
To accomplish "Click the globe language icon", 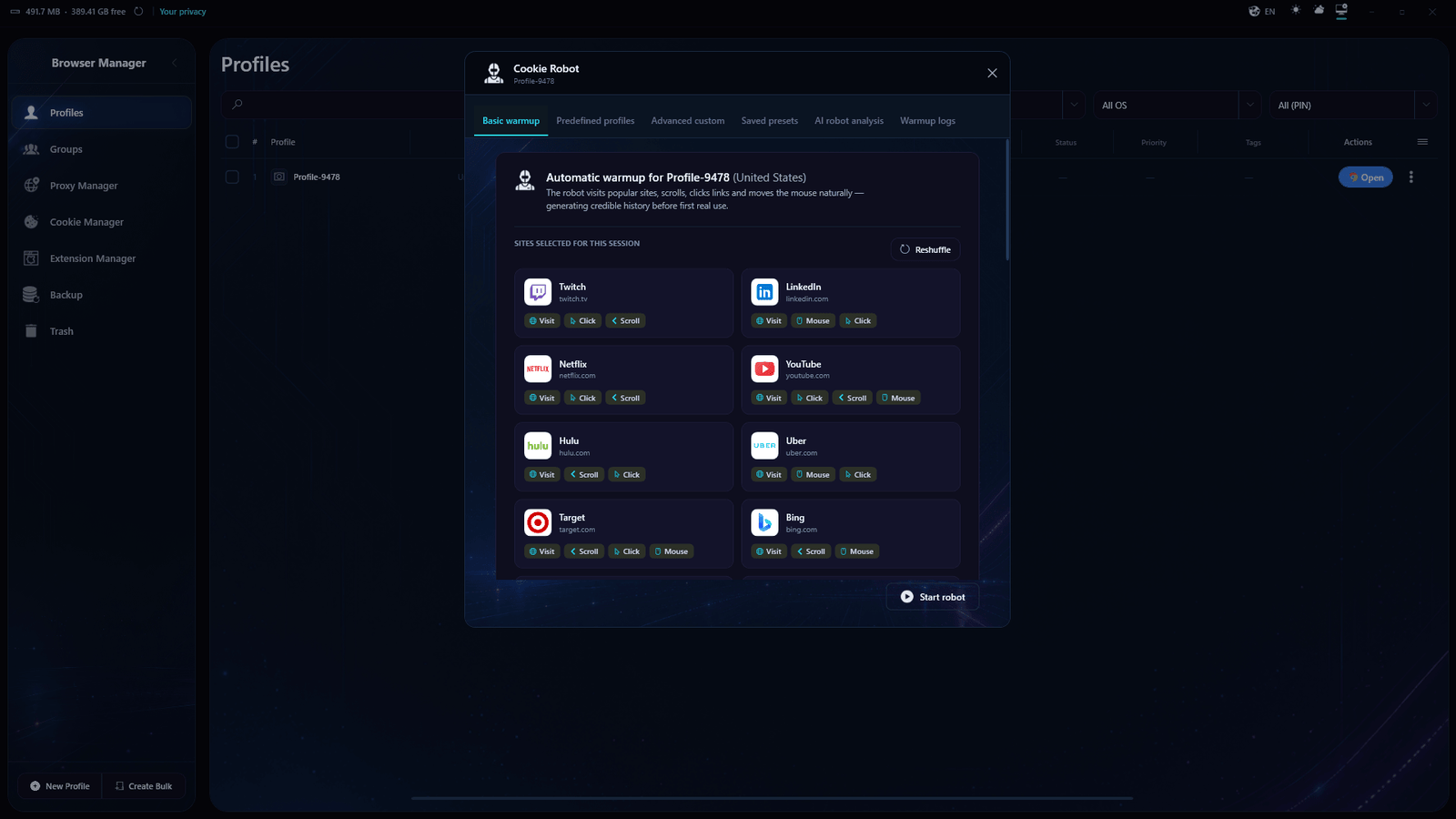I will coord(1255,11).
